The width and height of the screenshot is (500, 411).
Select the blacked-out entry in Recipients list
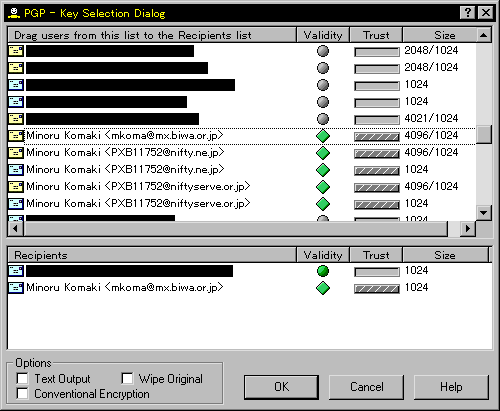tap(129, 271)
